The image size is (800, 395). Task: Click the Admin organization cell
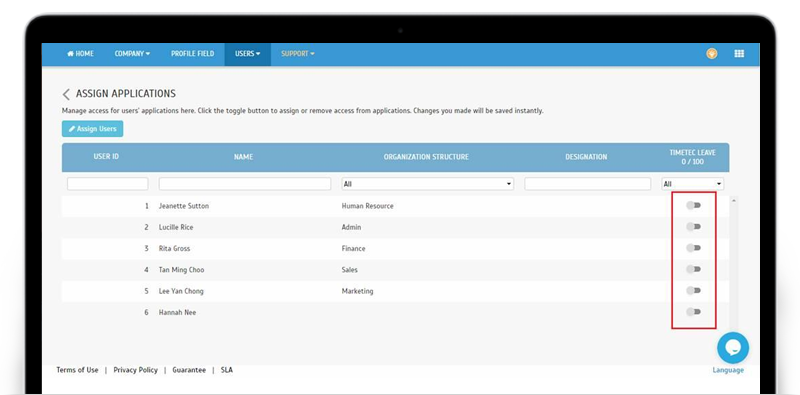pos(352,227)
